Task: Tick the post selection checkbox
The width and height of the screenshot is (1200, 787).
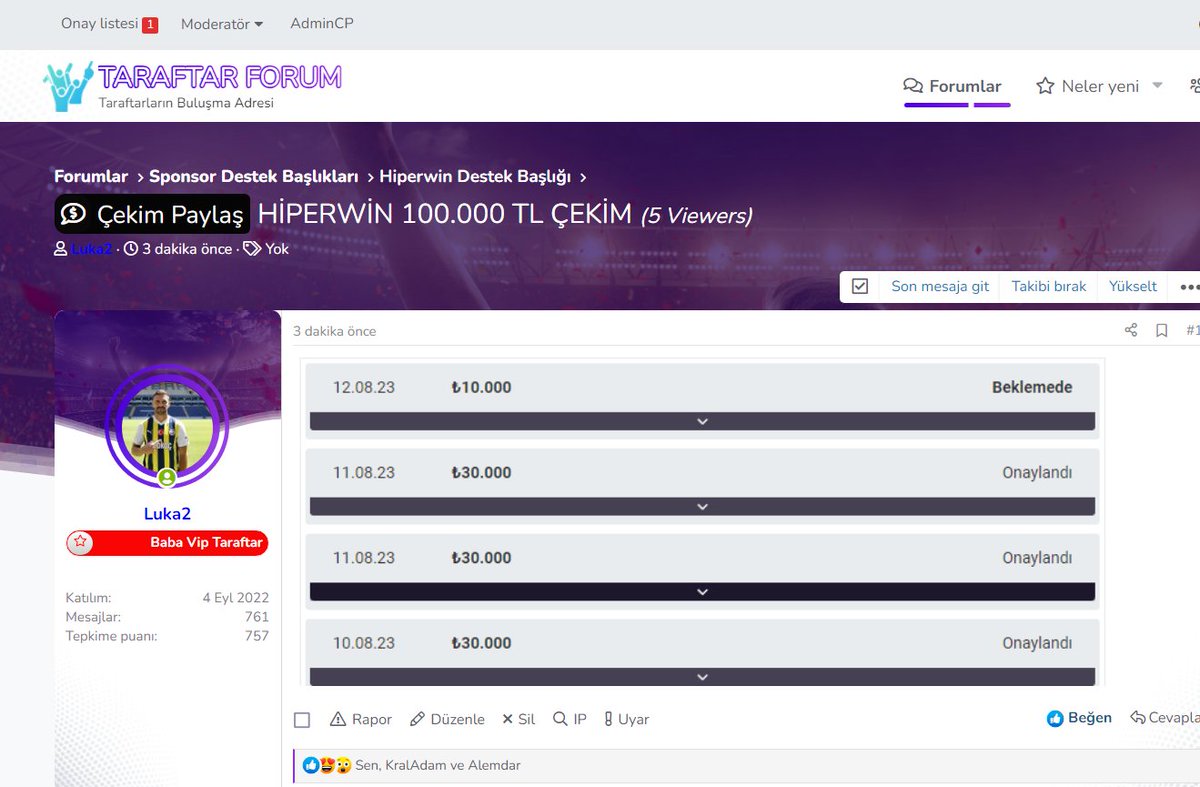Action: point(302,720)
